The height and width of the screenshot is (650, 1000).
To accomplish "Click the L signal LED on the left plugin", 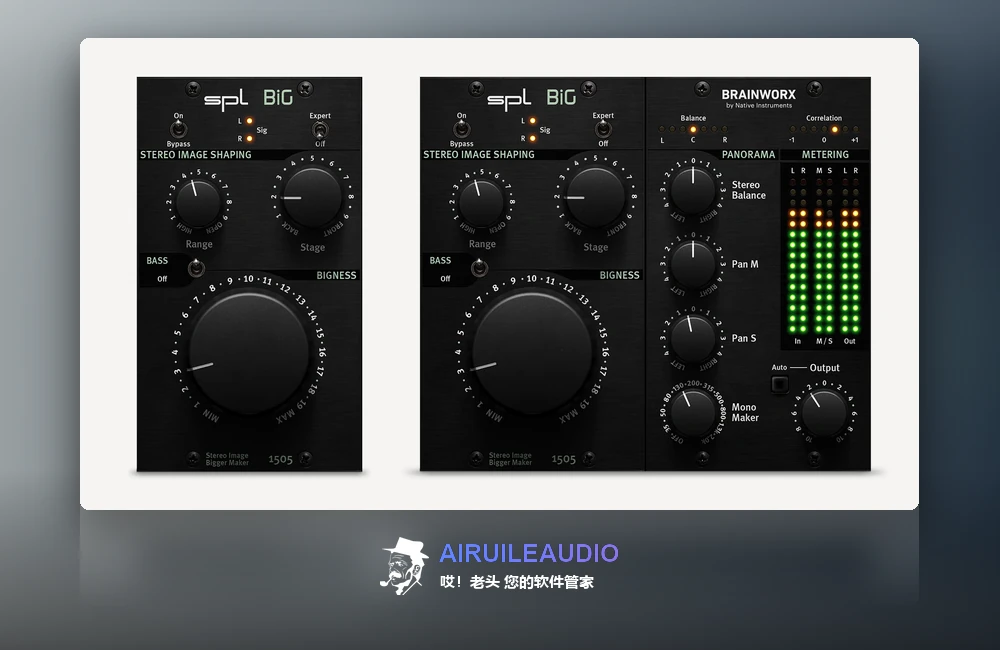I will [249, 121].
